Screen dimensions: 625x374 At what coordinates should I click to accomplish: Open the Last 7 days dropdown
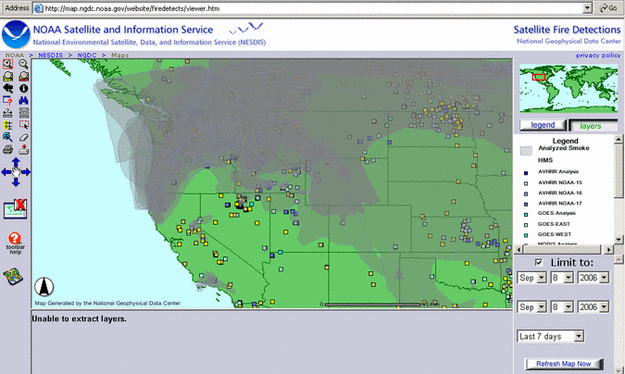(550, 337)
